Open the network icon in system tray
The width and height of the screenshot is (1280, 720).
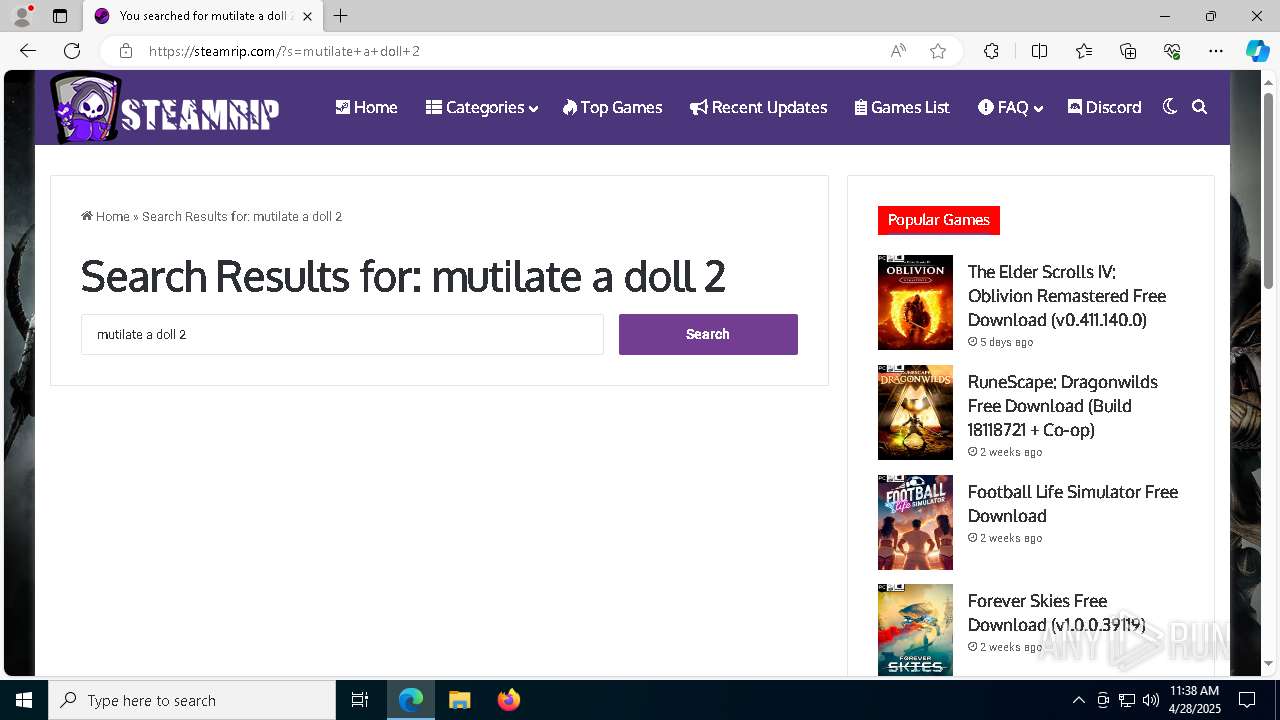(x=1127, y=700)
